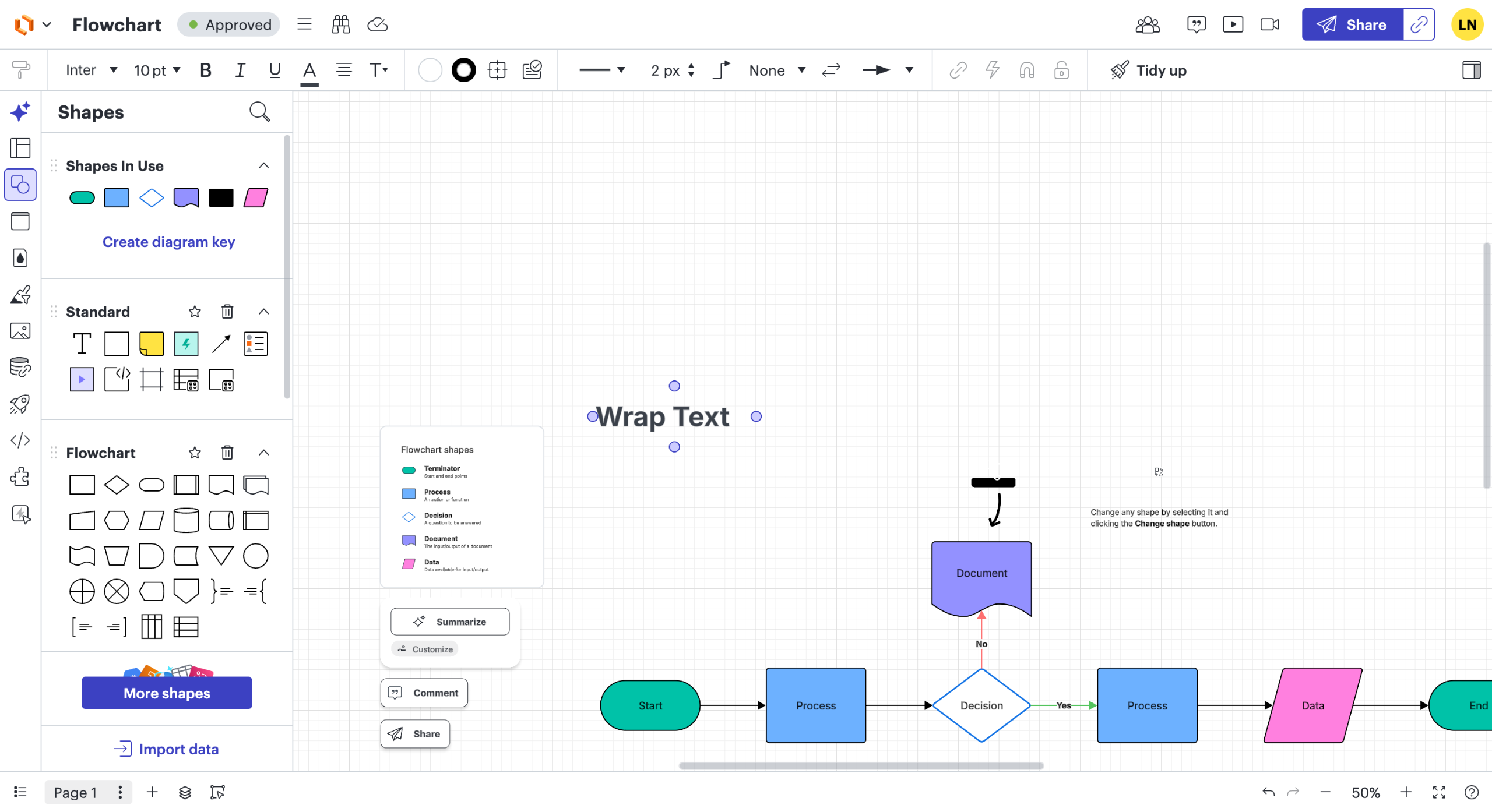1492x812 pixels.
Task: Open the layers icon in the bottom bar
Action: click(185, 792)
